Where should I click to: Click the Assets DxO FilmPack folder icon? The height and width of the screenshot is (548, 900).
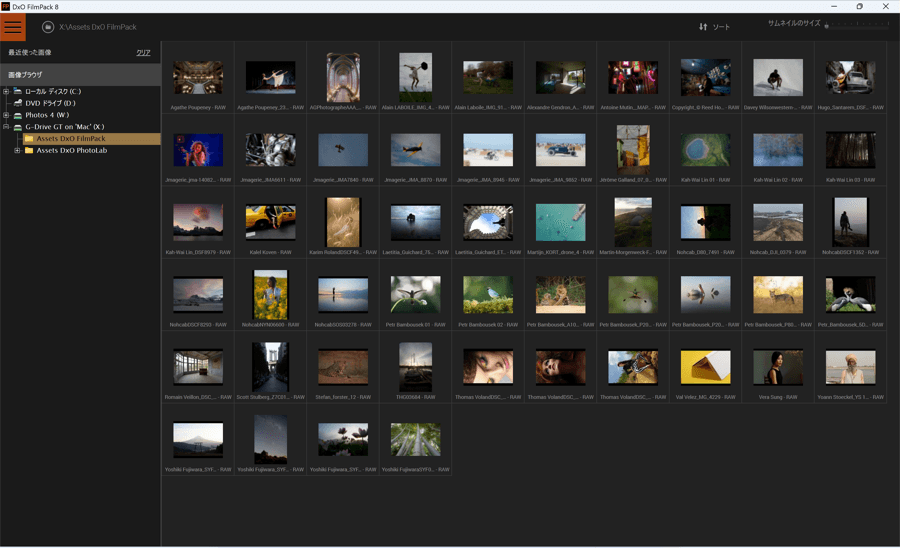[x=29, y=139]
